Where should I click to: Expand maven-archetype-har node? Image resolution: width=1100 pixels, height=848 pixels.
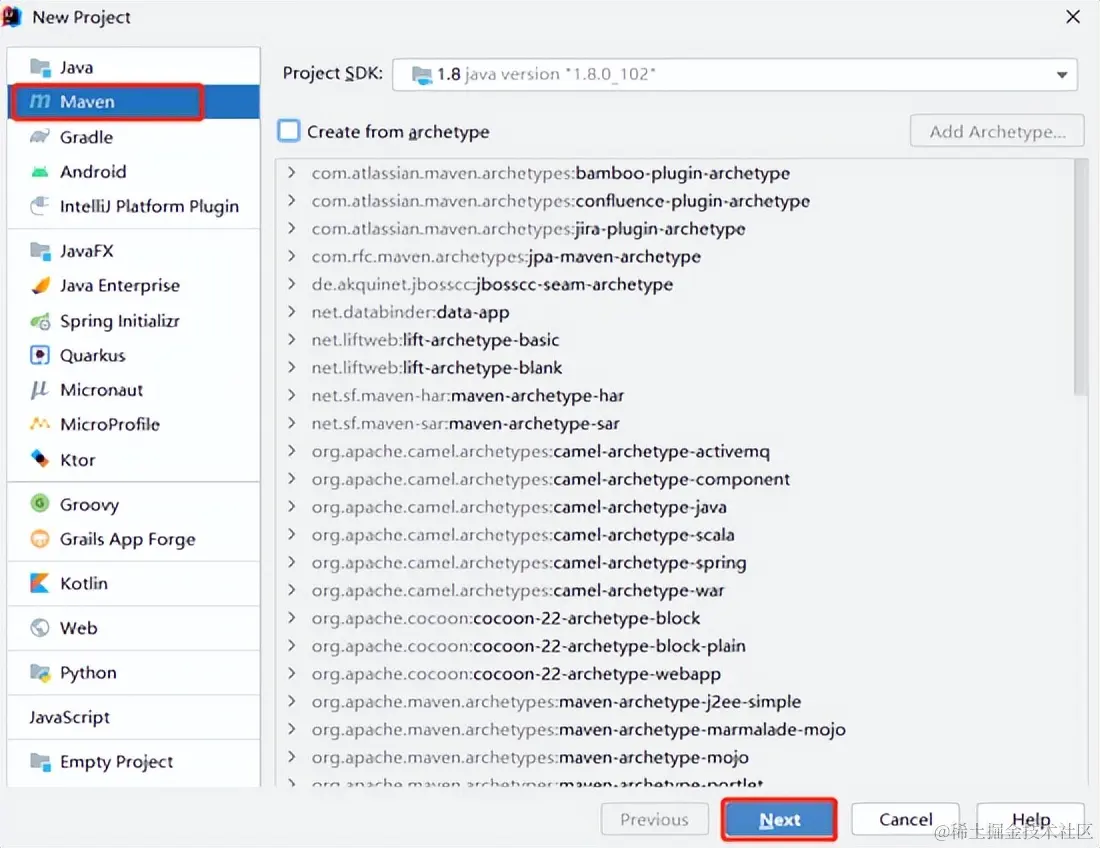(x=292, y=396)
